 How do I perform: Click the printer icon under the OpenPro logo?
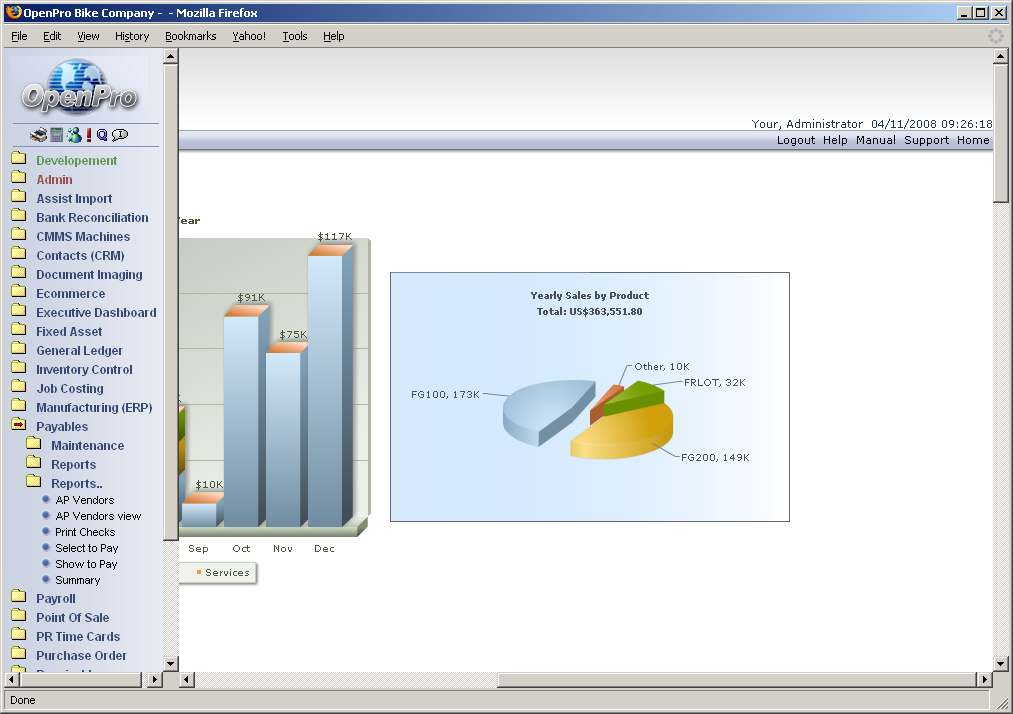[38, 135]
